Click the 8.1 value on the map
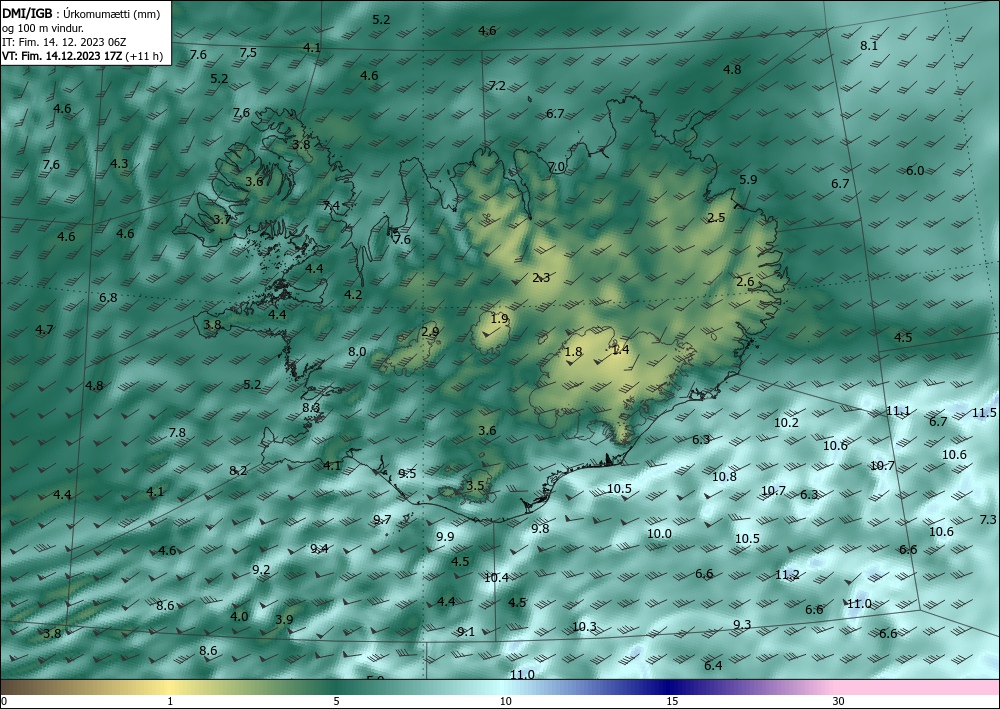 click(869, 46)
